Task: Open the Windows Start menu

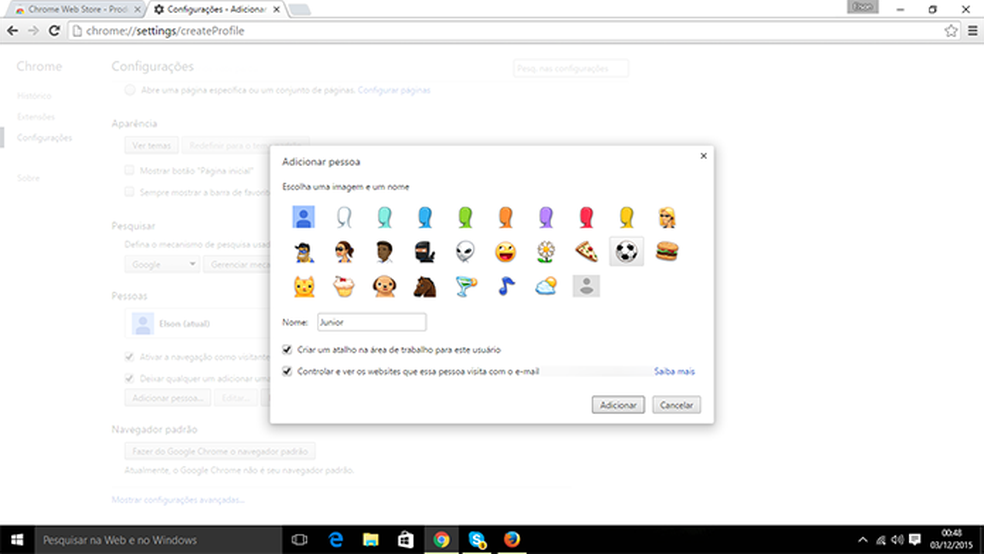Action: pyautogui.click(x=17, y=540)
